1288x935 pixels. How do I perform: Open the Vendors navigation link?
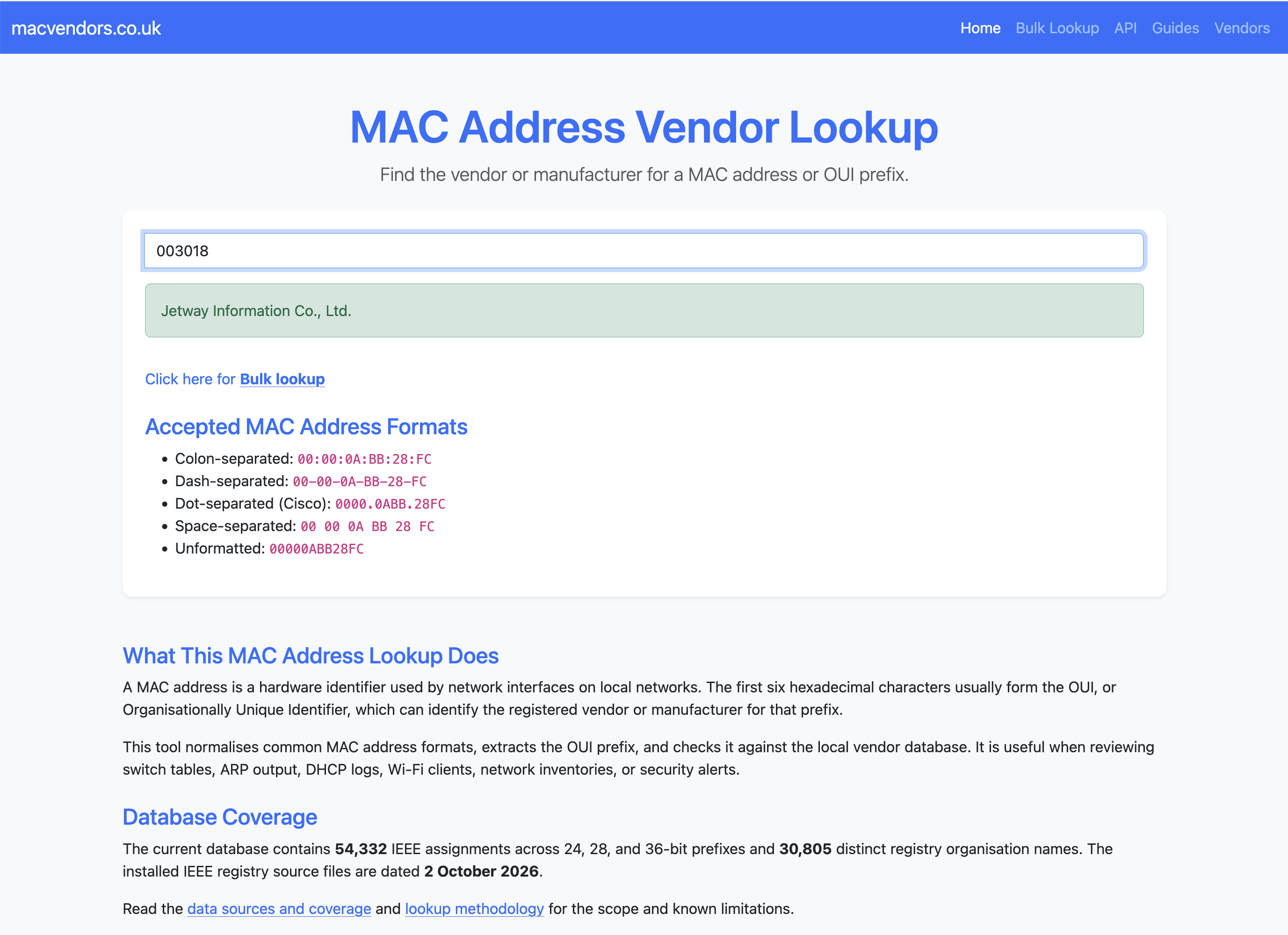pos(1242,28)
